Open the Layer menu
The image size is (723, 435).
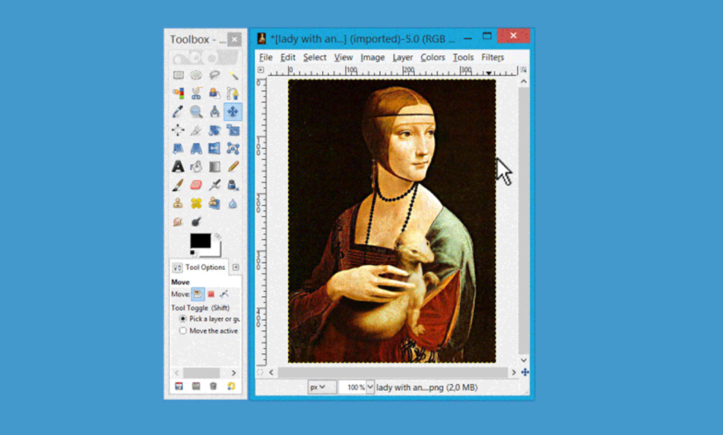click(403, 58)
